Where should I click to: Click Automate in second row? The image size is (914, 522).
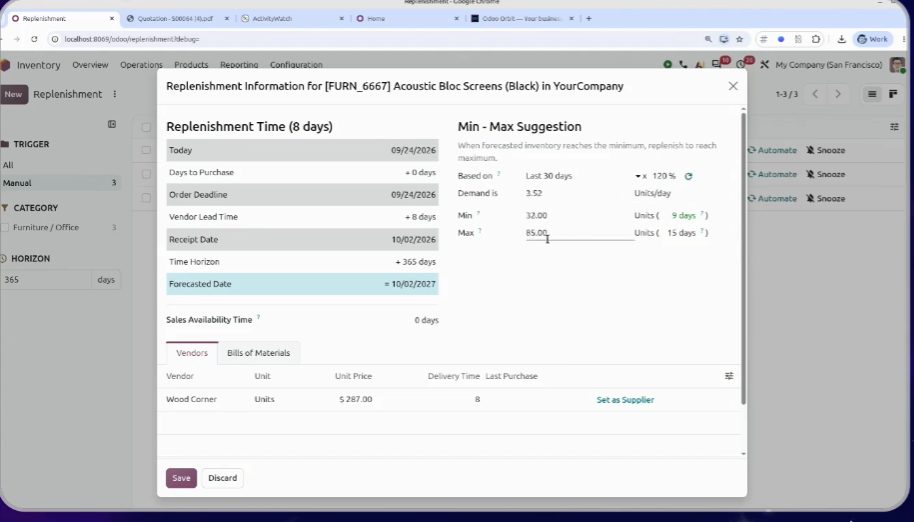pos(772,174)
